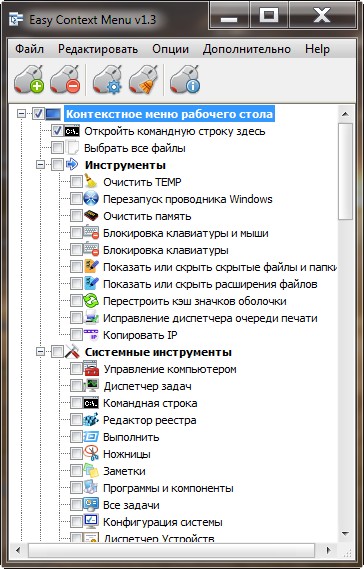364x569 pixels.
Task: Click the tools icon beside Системные инструменты
Action: (x=72, y=352)
